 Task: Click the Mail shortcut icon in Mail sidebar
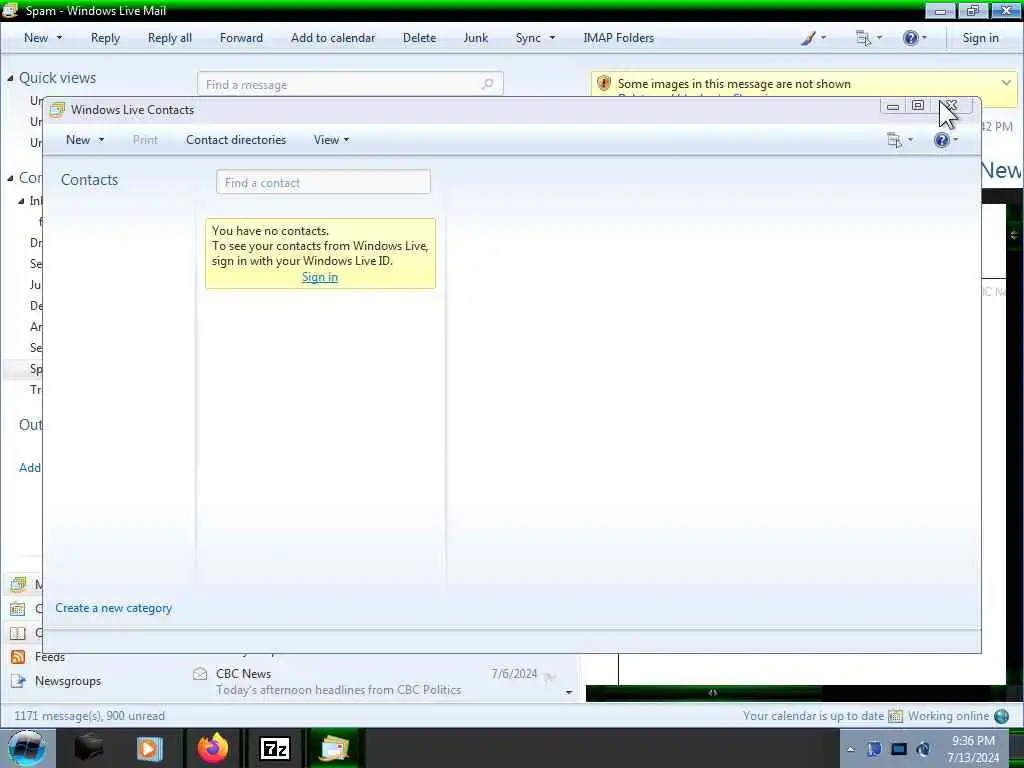tap(18, 584)
